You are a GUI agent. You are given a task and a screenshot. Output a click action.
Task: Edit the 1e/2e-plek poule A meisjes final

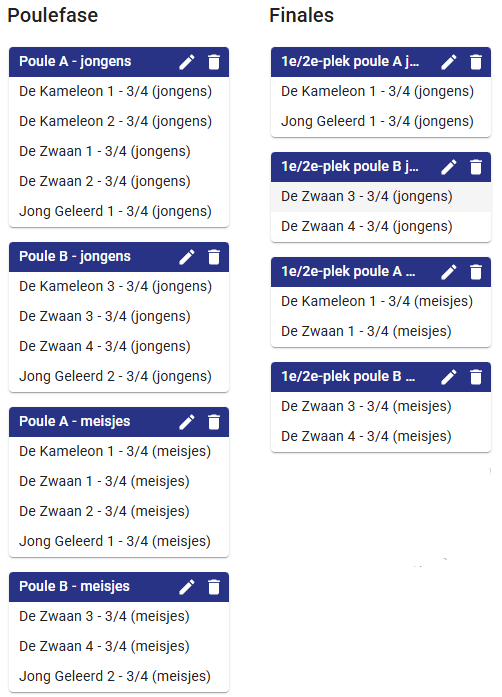pos(449,272)
